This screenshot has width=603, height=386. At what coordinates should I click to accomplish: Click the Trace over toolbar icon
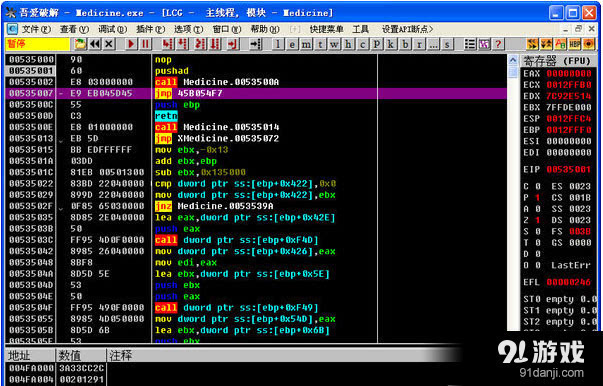(215, 44)
